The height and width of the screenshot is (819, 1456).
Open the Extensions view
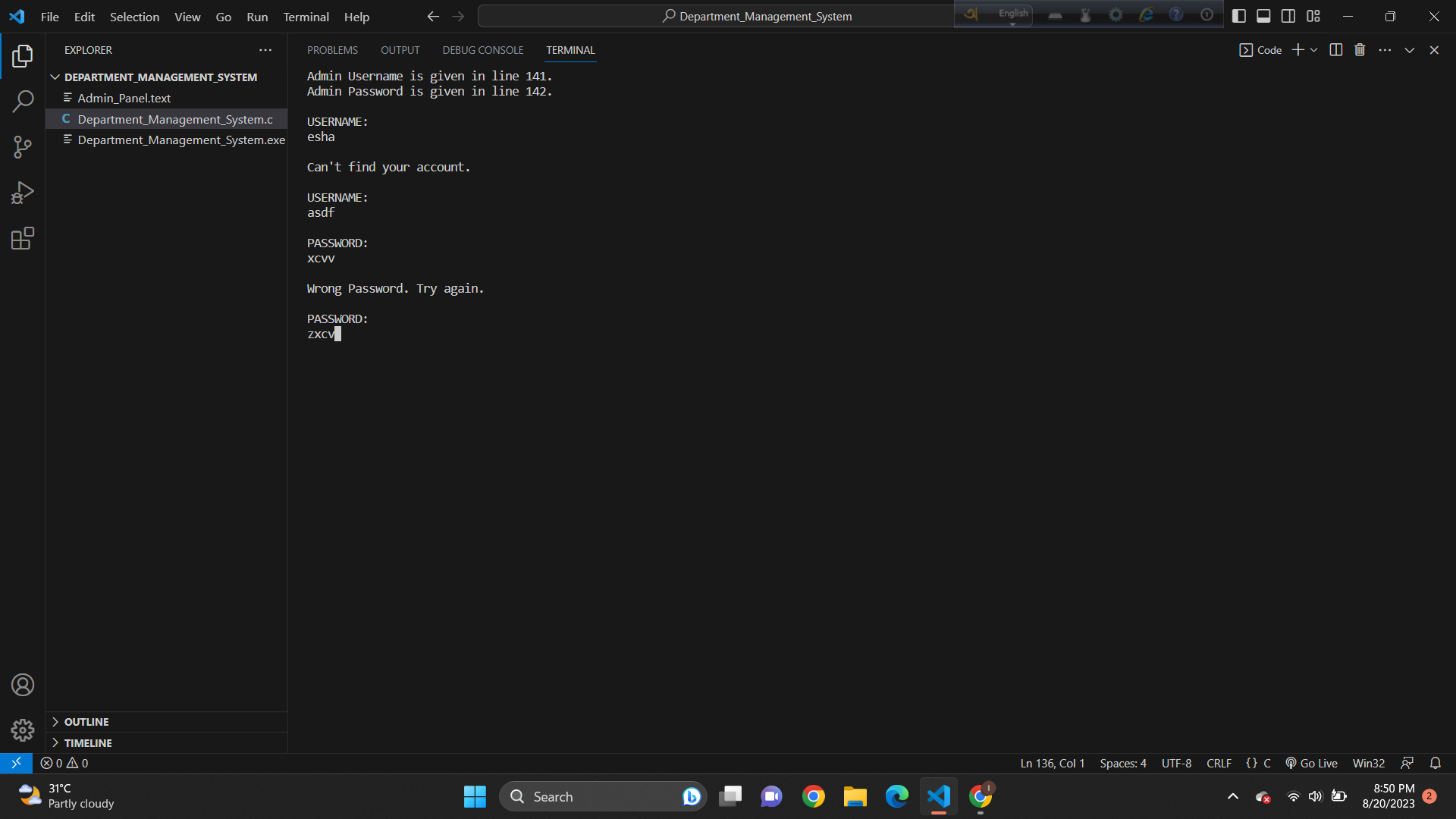point(23,237)
